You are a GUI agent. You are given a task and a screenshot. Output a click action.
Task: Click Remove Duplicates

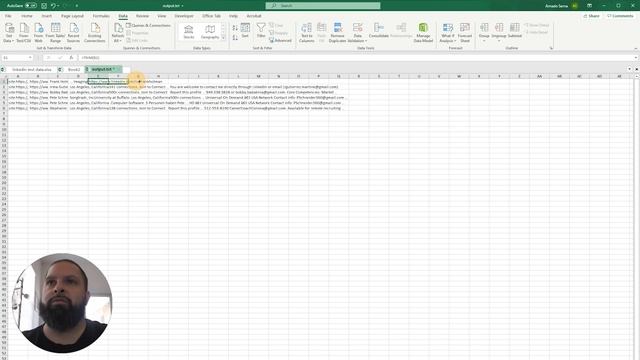[x=338, y=33]
